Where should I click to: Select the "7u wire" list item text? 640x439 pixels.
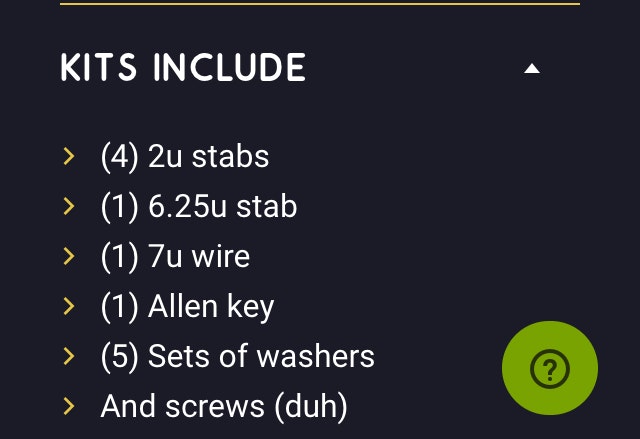pos(198,257)
